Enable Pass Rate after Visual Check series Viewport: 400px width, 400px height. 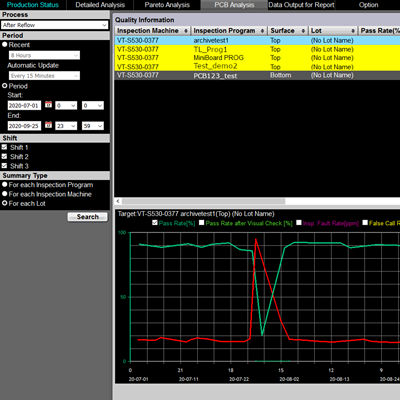click(202, 223)
